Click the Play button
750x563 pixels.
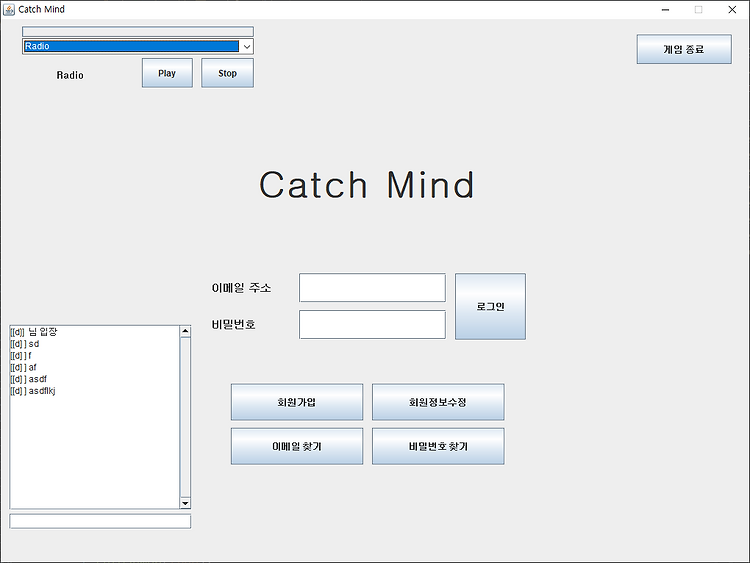coord(167,73)
